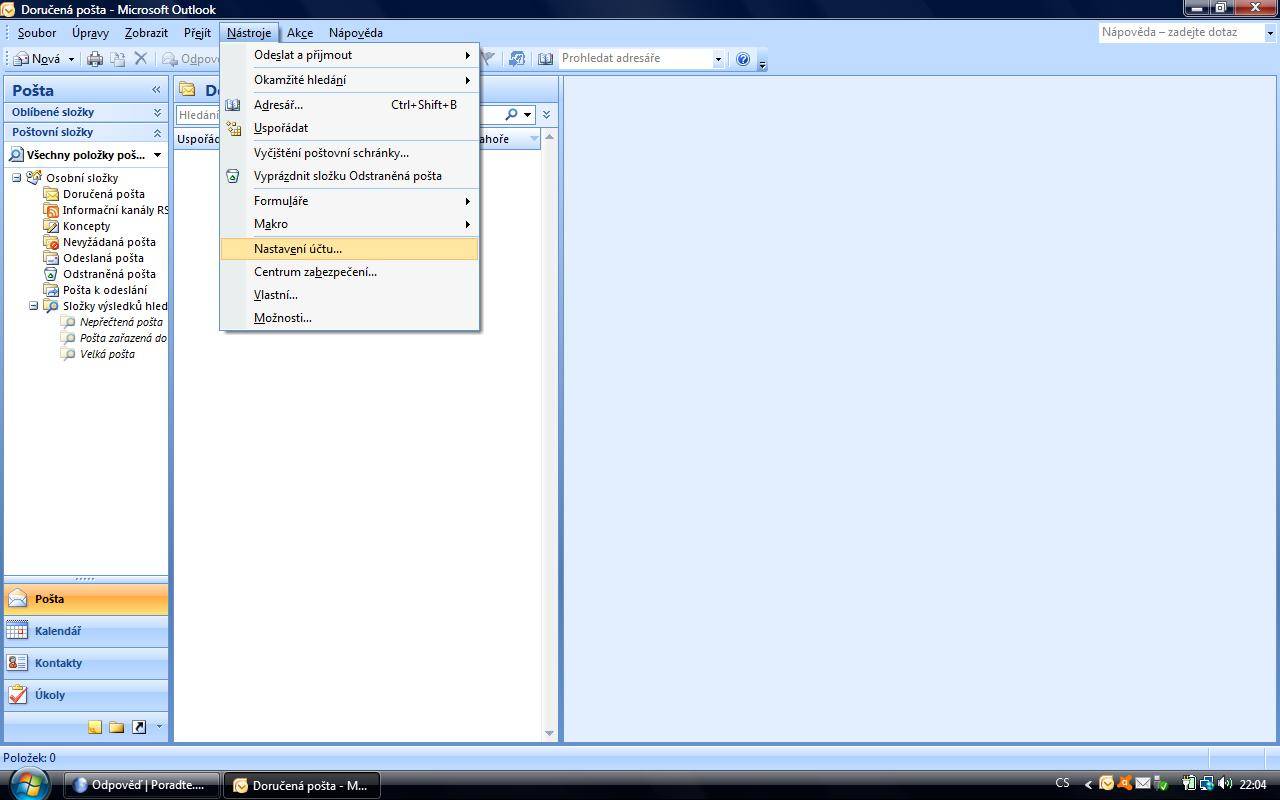The height and width of the screenshot is (800, 1280).
Task: Click the send/receive toolbar icon
Action: pyautogui.click(x=517, y=59)
